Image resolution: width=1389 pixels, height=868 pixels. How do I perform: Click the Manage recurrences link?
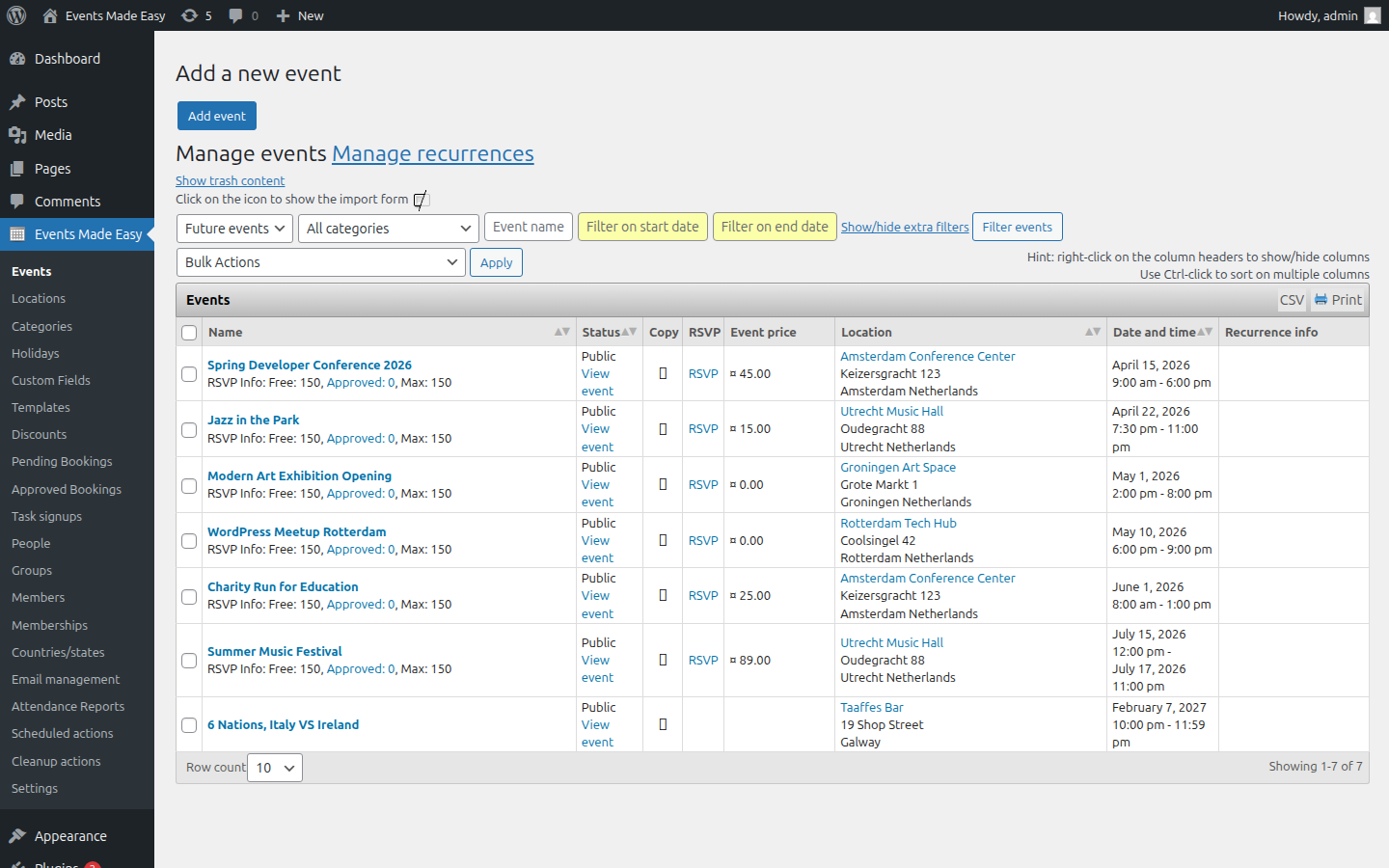(432, 153)
